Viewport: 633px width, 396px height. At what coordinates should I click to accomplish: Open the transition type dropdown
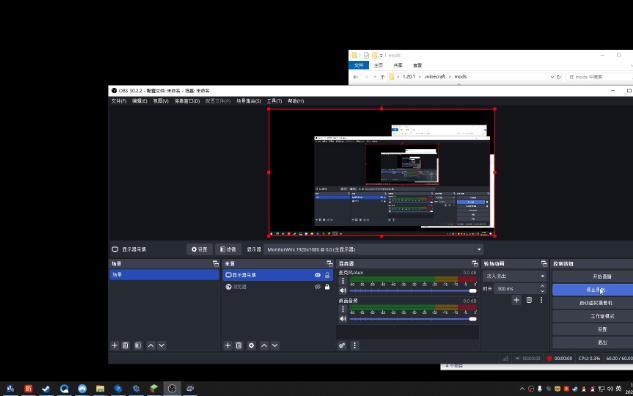coord(514,276)
